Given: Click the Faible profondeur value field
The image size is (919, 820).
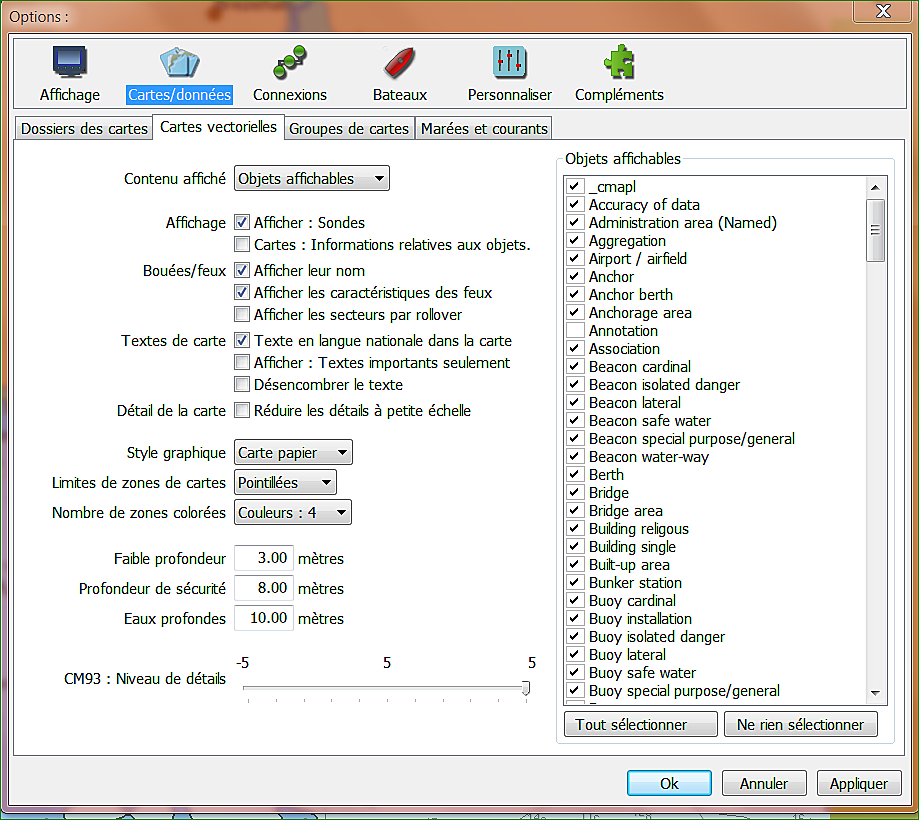Looking at the screenshot, I should [x=264, y=558].
